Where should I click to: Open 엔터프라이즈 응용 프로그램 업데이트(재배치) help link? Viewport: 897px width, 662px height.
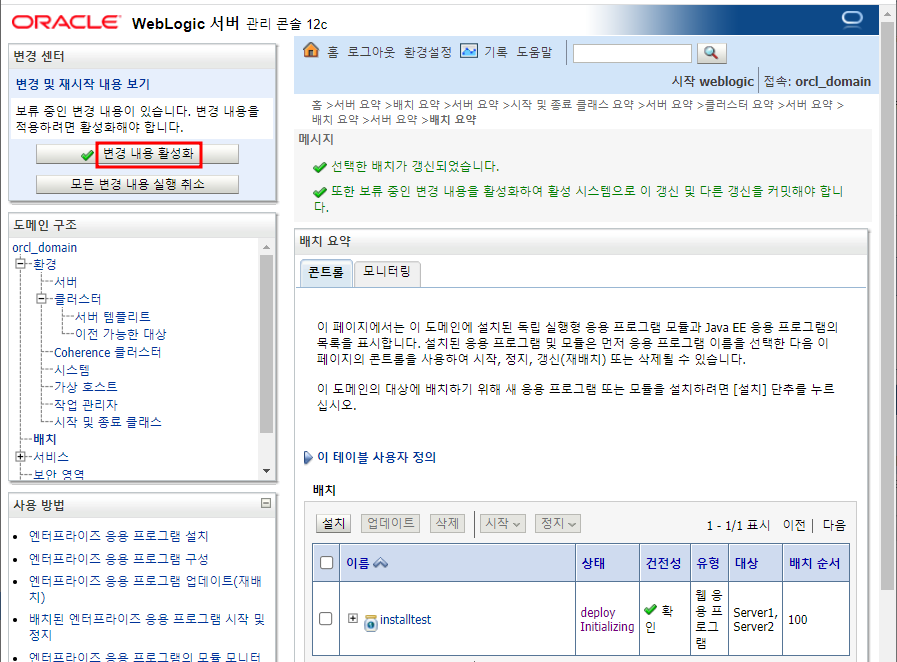[x=145, y=589]
